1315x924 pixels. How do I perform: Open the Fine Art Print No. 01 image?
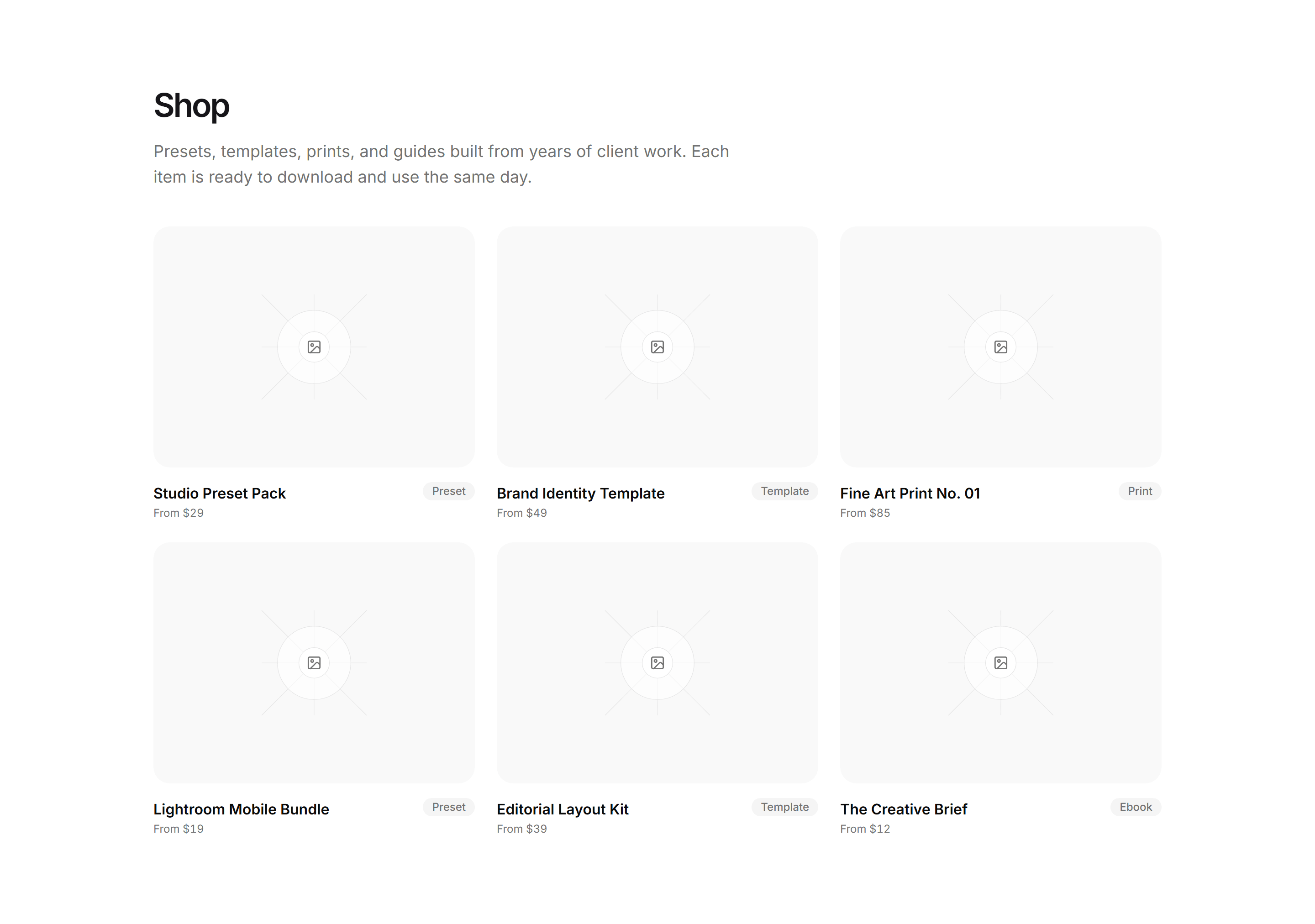(1000, 347)
